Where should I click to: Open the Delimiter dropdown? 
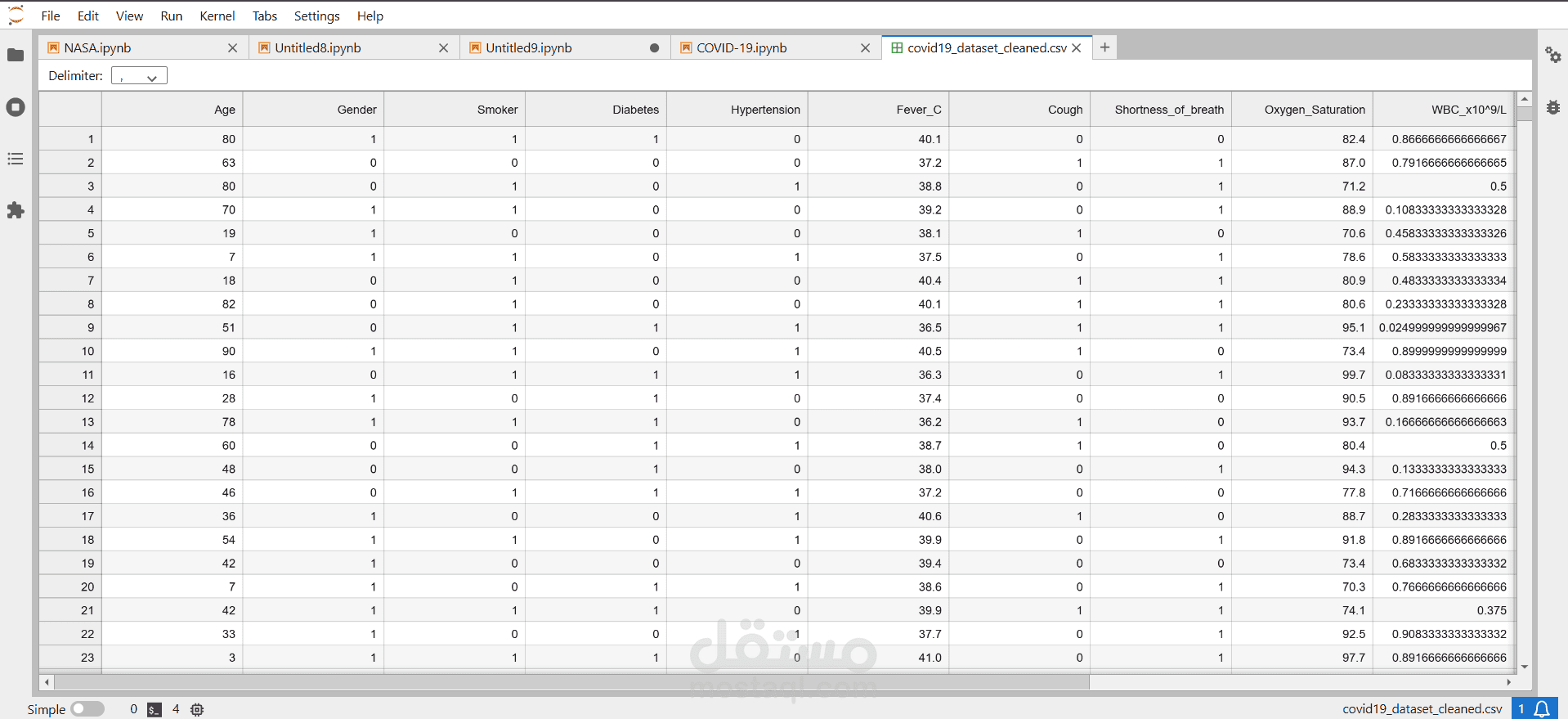pos(139,76)
